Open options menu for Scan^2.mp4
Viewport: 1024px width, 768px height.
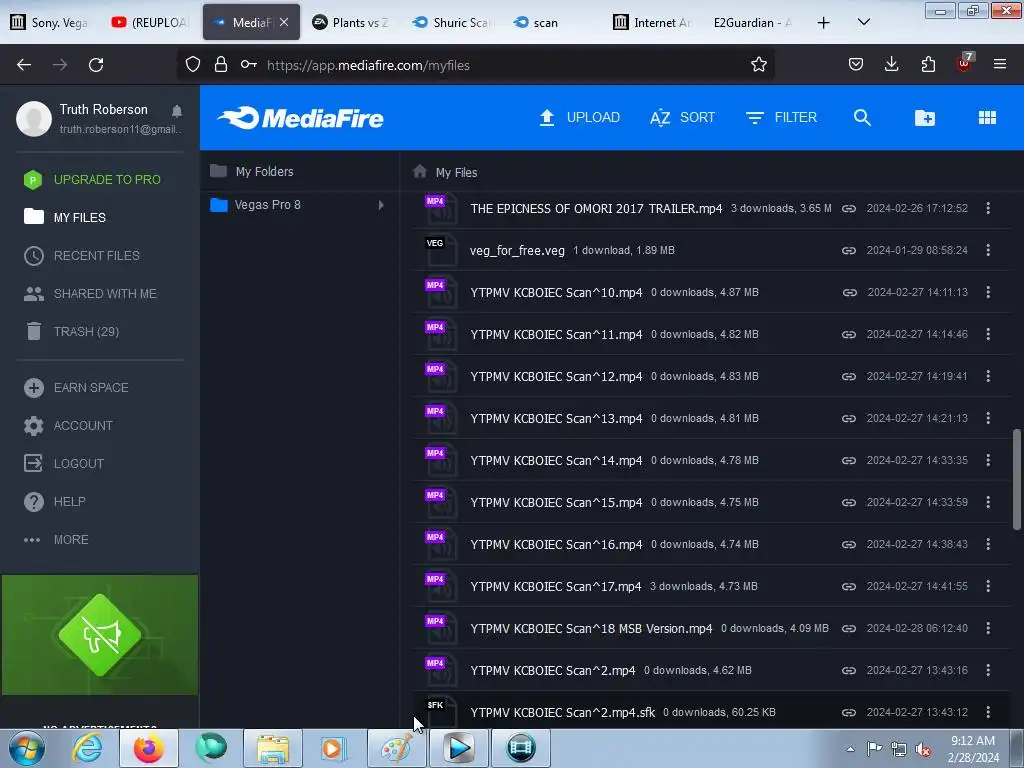point(988,671)
